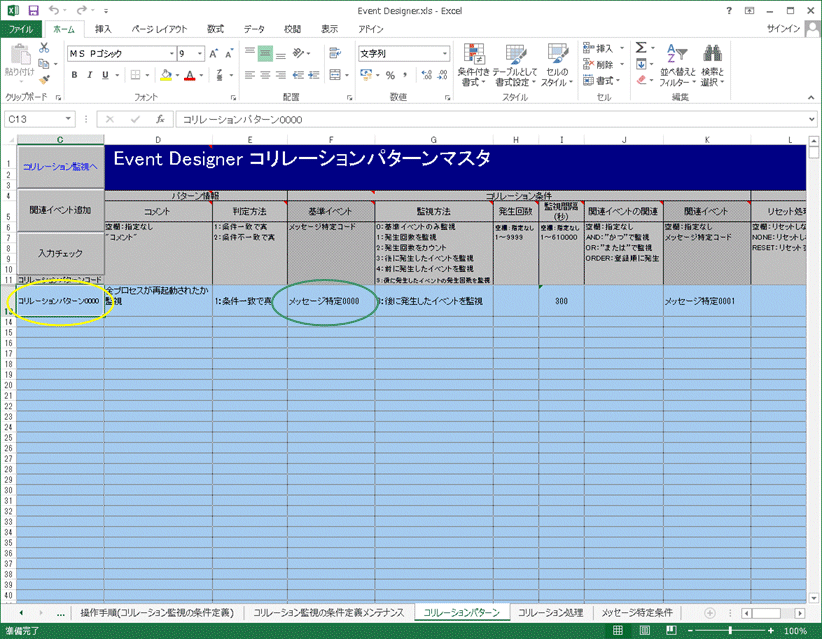Switch to the 数式 ribbon tab
The width and height of the screenshot is (822, 639).
[x=215, y=29]
